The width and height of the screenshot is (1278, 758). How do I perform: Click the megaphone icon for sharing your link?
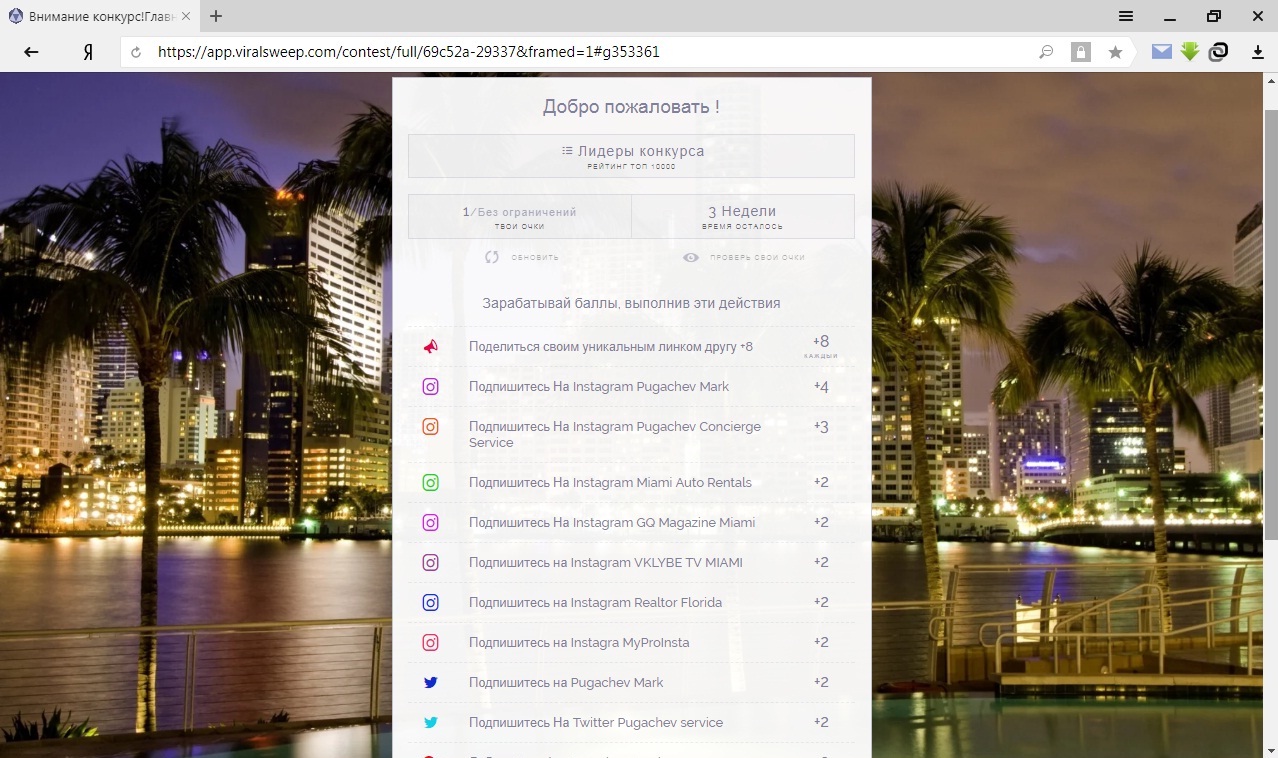[430, 347]
